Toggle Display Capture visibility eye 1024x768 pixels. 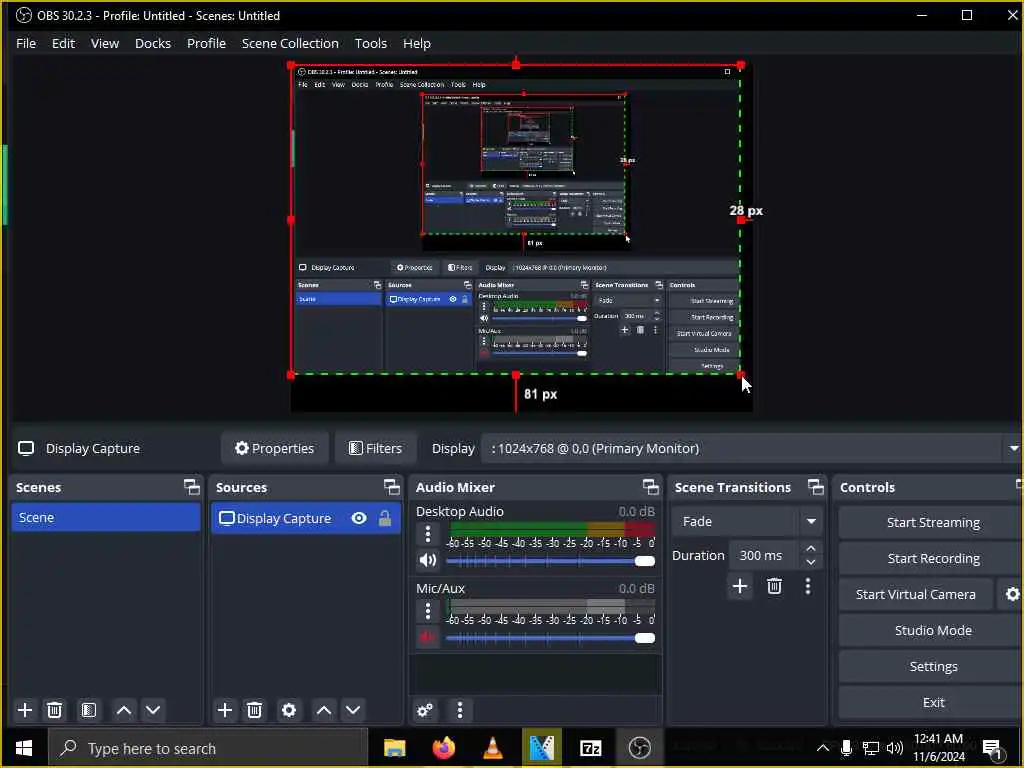click(x=359, y=519)
